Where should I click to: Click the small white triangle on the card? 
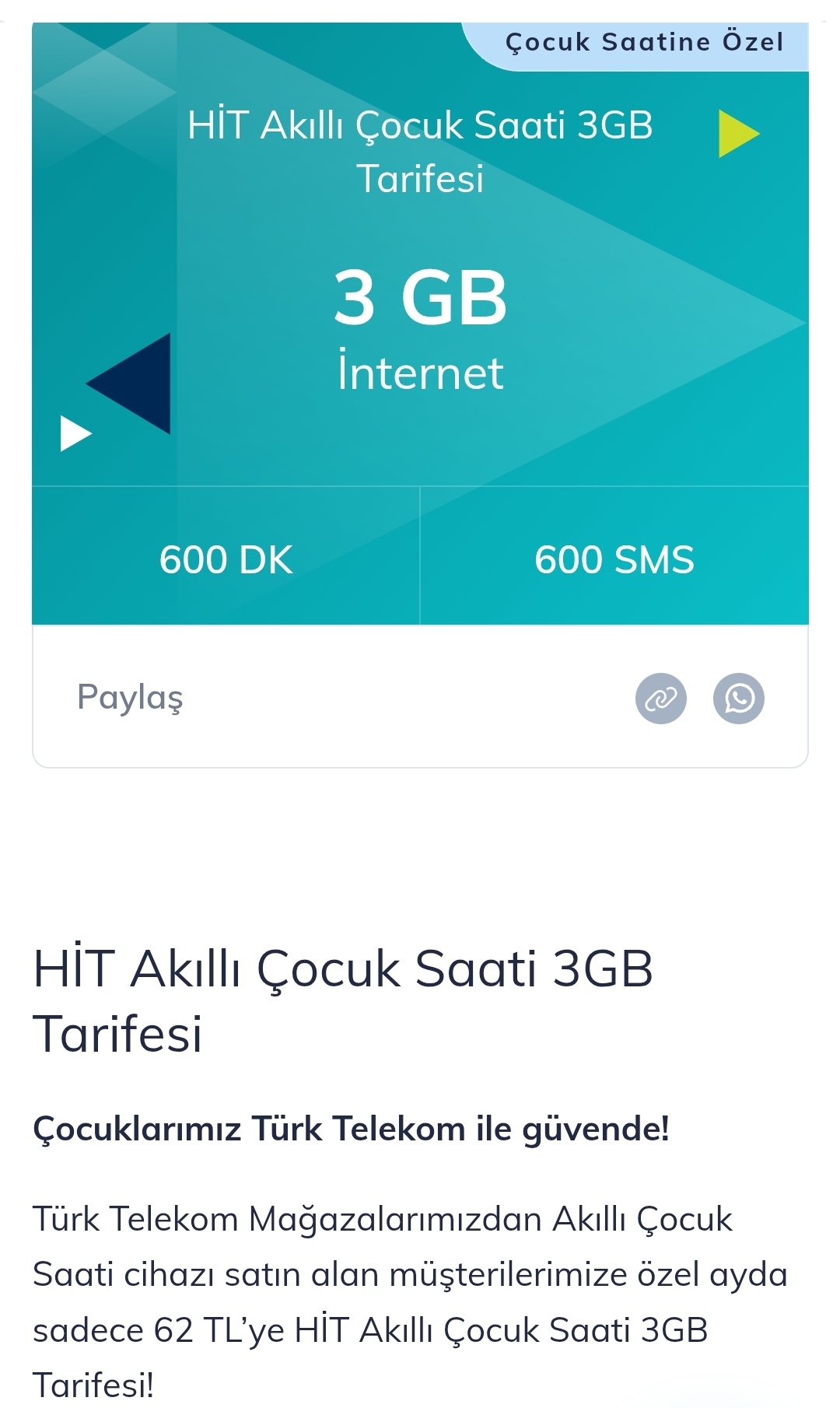pyautogui.click(x=76, y=433)
